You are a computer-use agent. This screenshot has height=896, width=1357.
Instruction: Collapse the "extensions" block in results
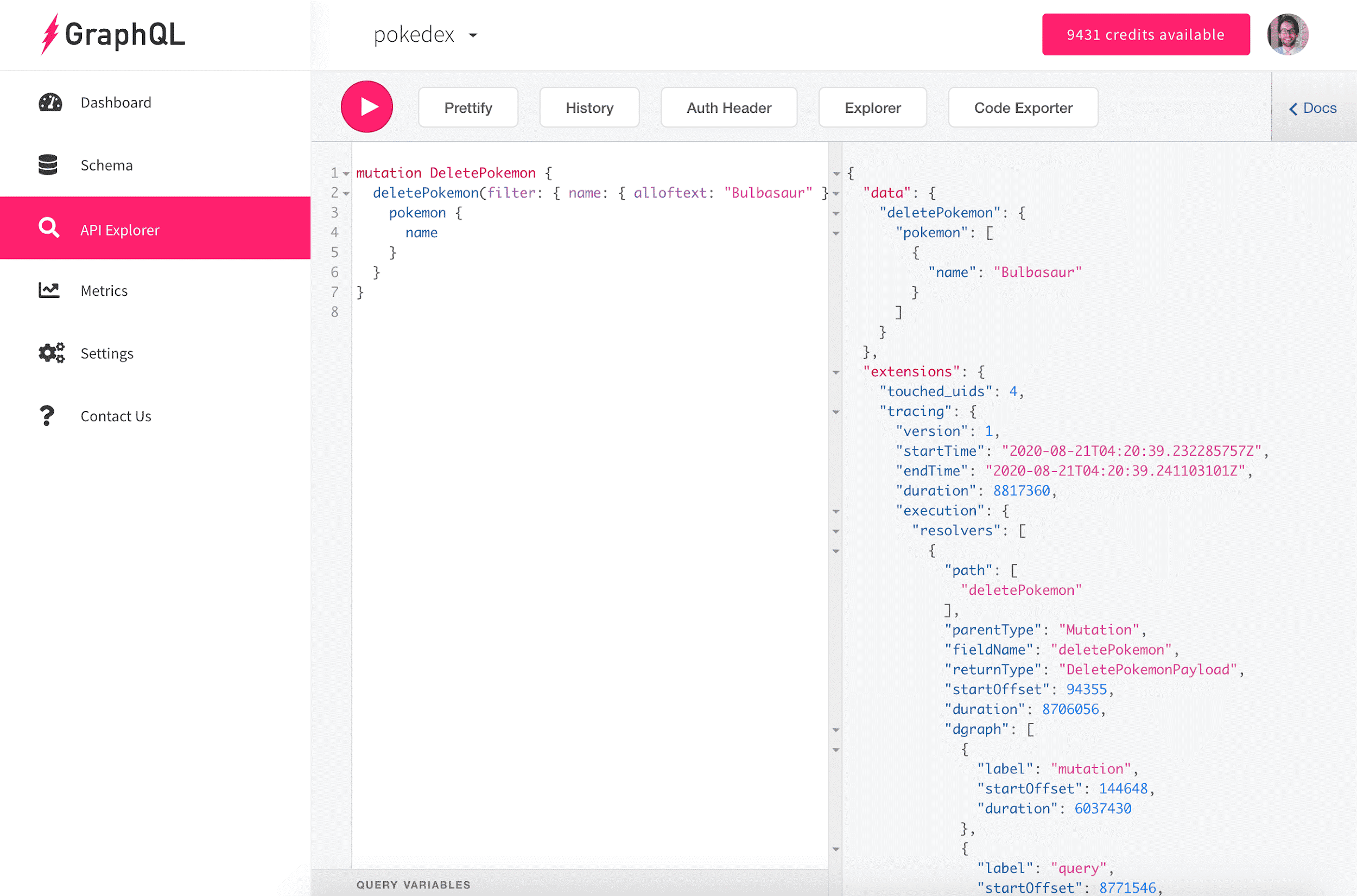[836, 373]
